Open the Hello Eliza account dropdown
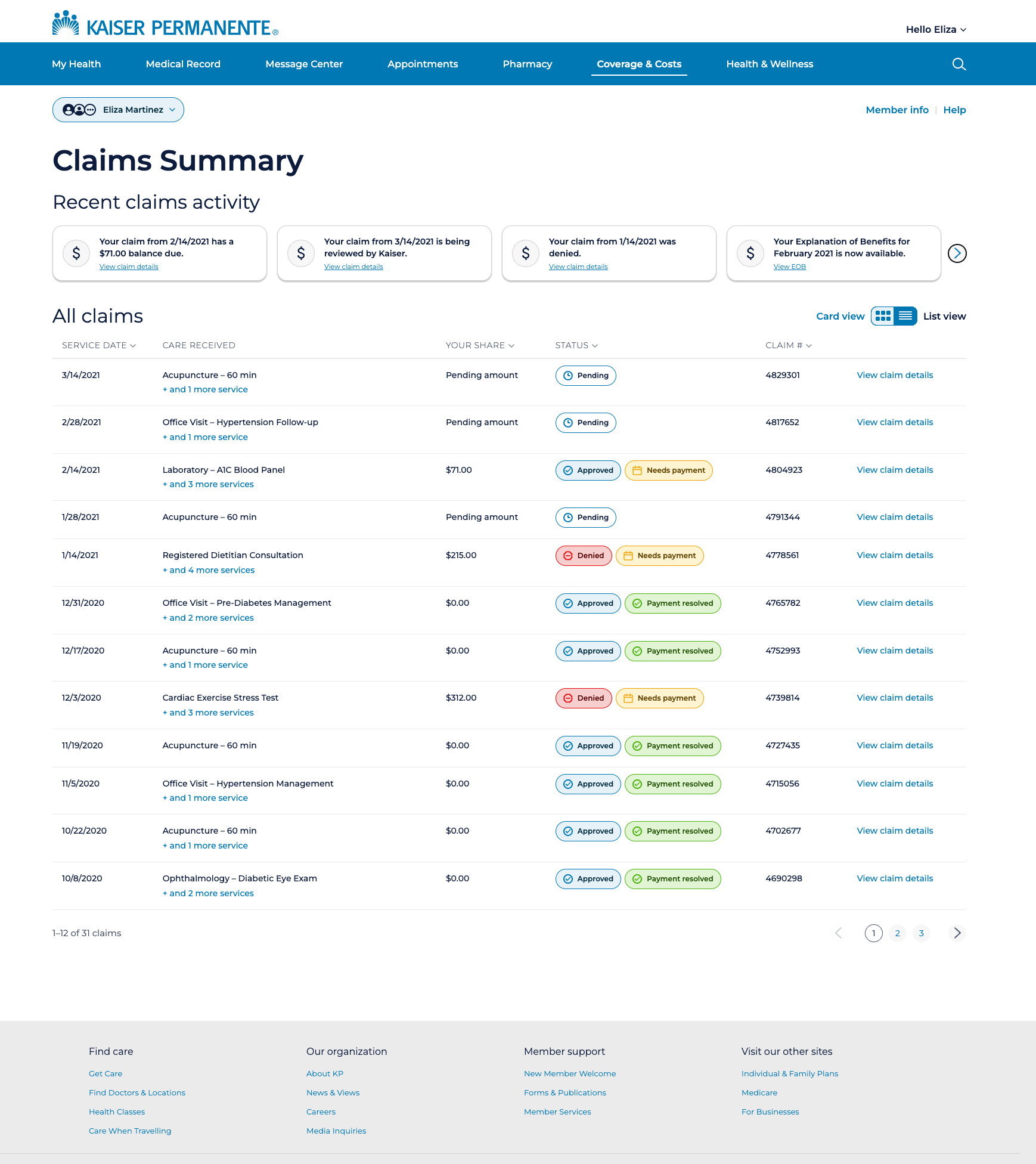Screen dimensions: 1036x1164 tap(936, 29)
